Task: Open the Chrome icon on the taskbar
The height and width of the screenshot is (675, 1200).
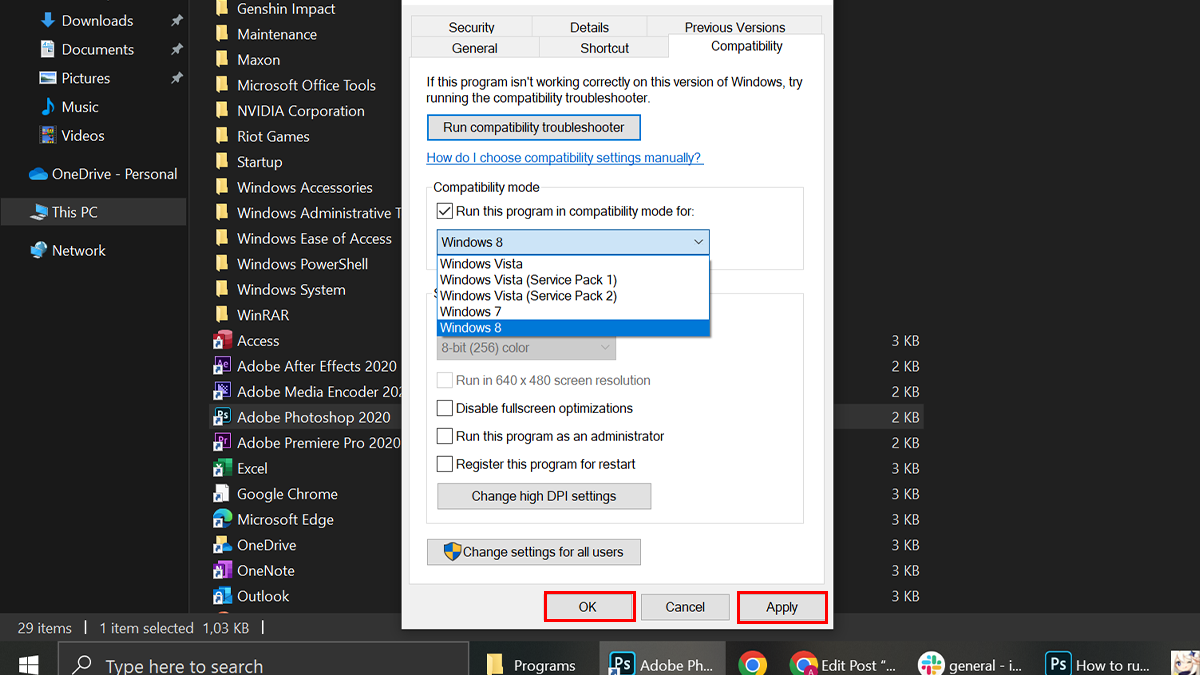Action: click(753, 665)
